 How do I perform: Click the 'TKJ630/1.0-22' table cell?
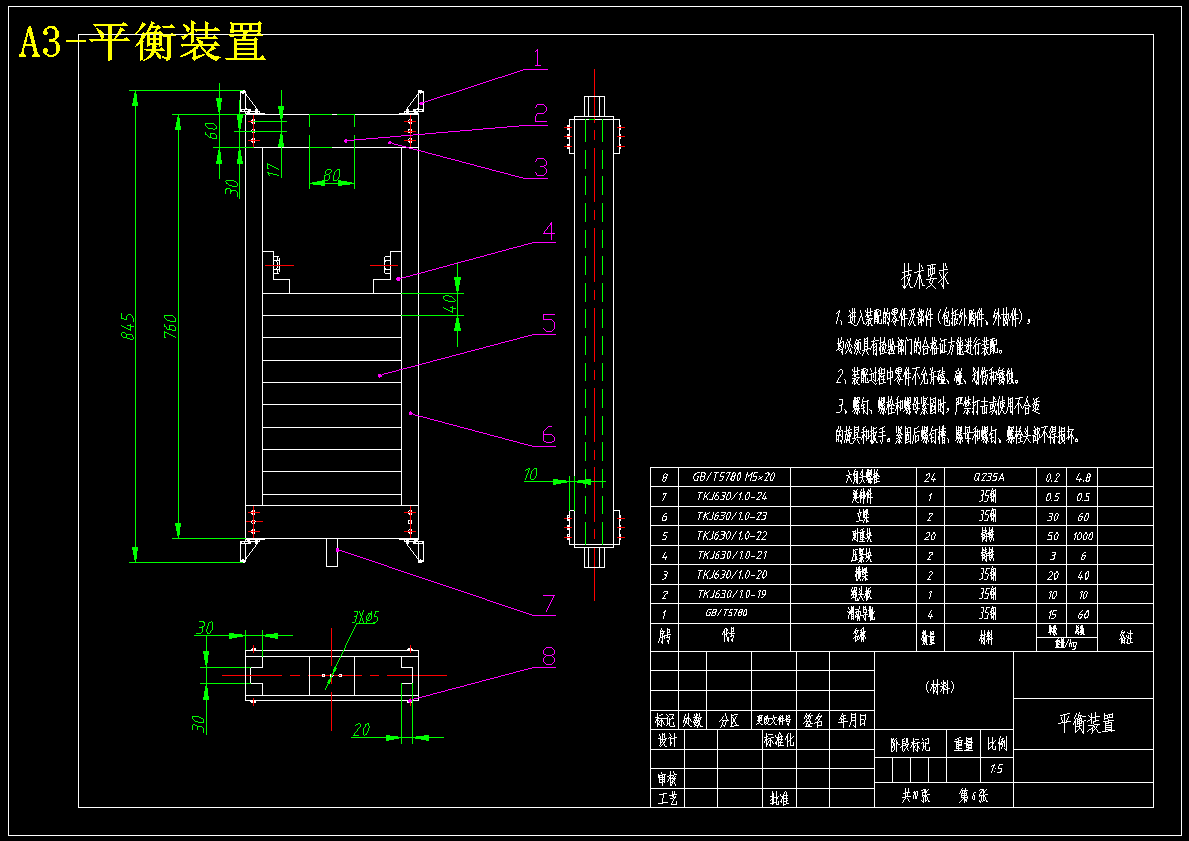(732, 535)
